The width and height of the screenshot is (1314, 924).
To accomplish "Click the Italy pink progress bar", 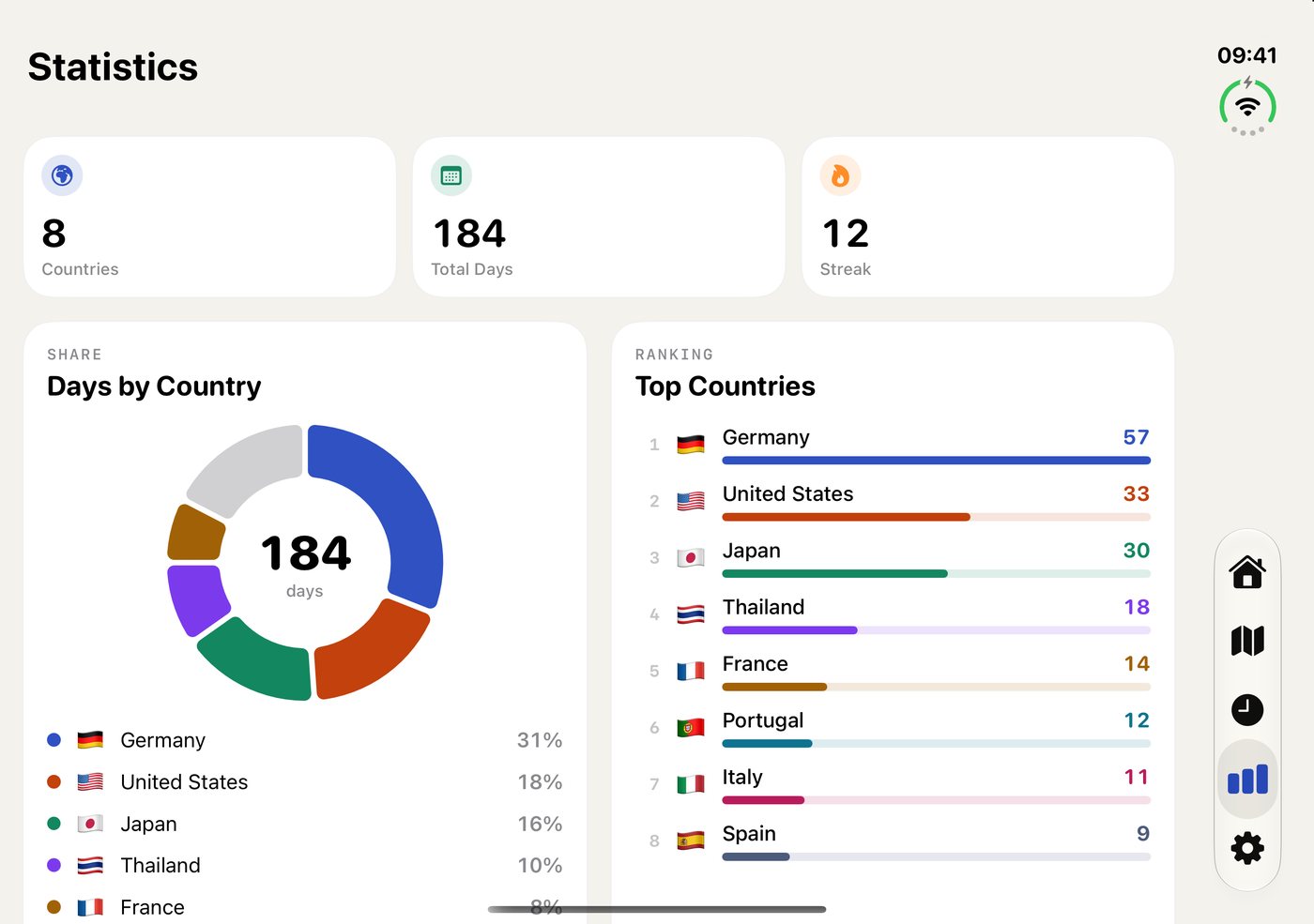I will (936, 800).
